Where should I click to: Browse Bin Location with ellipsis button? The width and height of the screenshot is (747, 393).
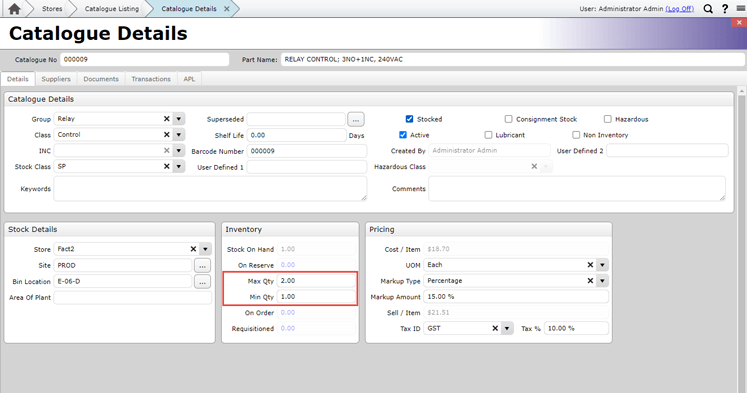tap(202, 282)
